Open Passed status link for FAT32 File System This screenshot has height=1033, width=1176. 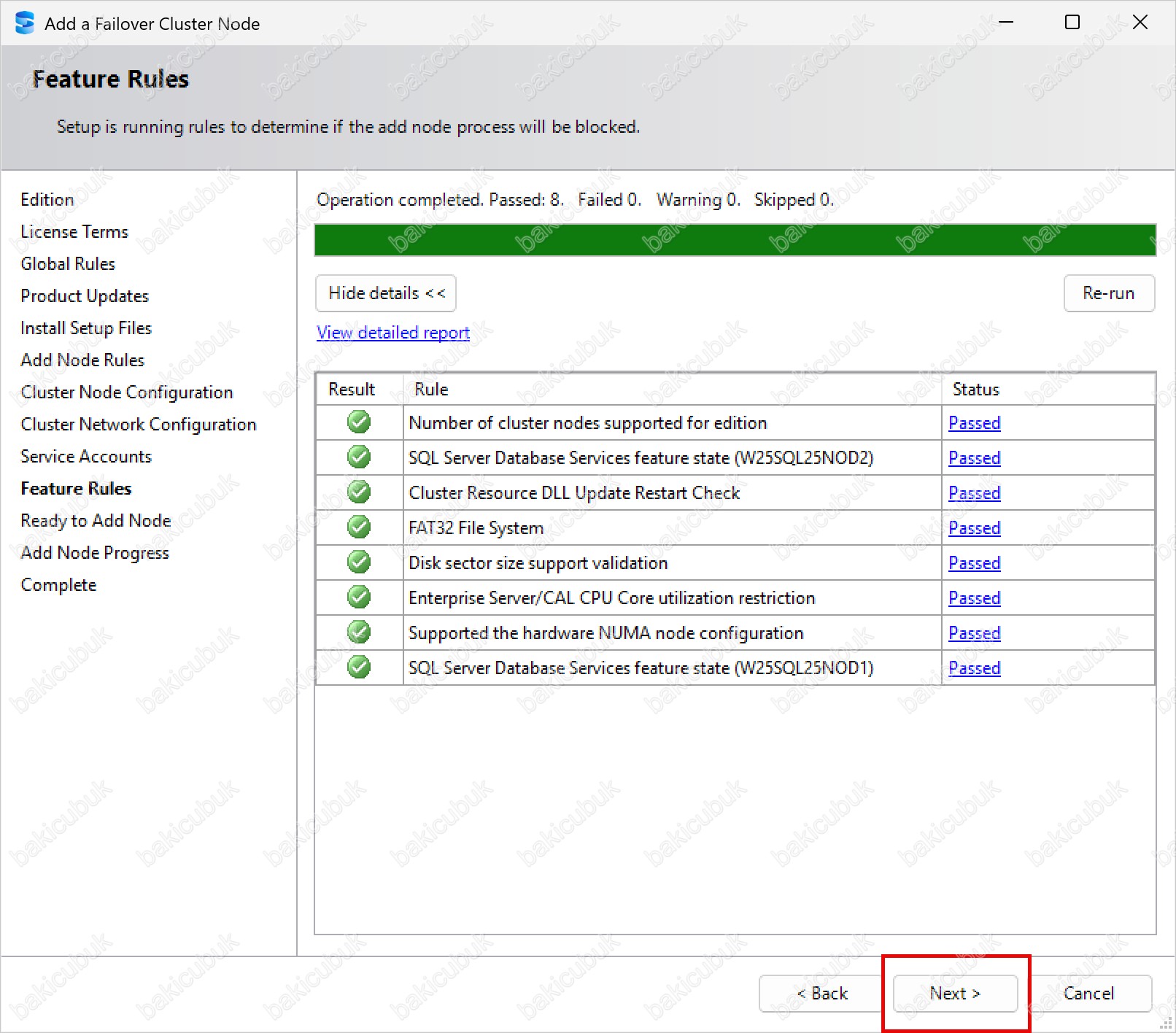coord(974,528)
